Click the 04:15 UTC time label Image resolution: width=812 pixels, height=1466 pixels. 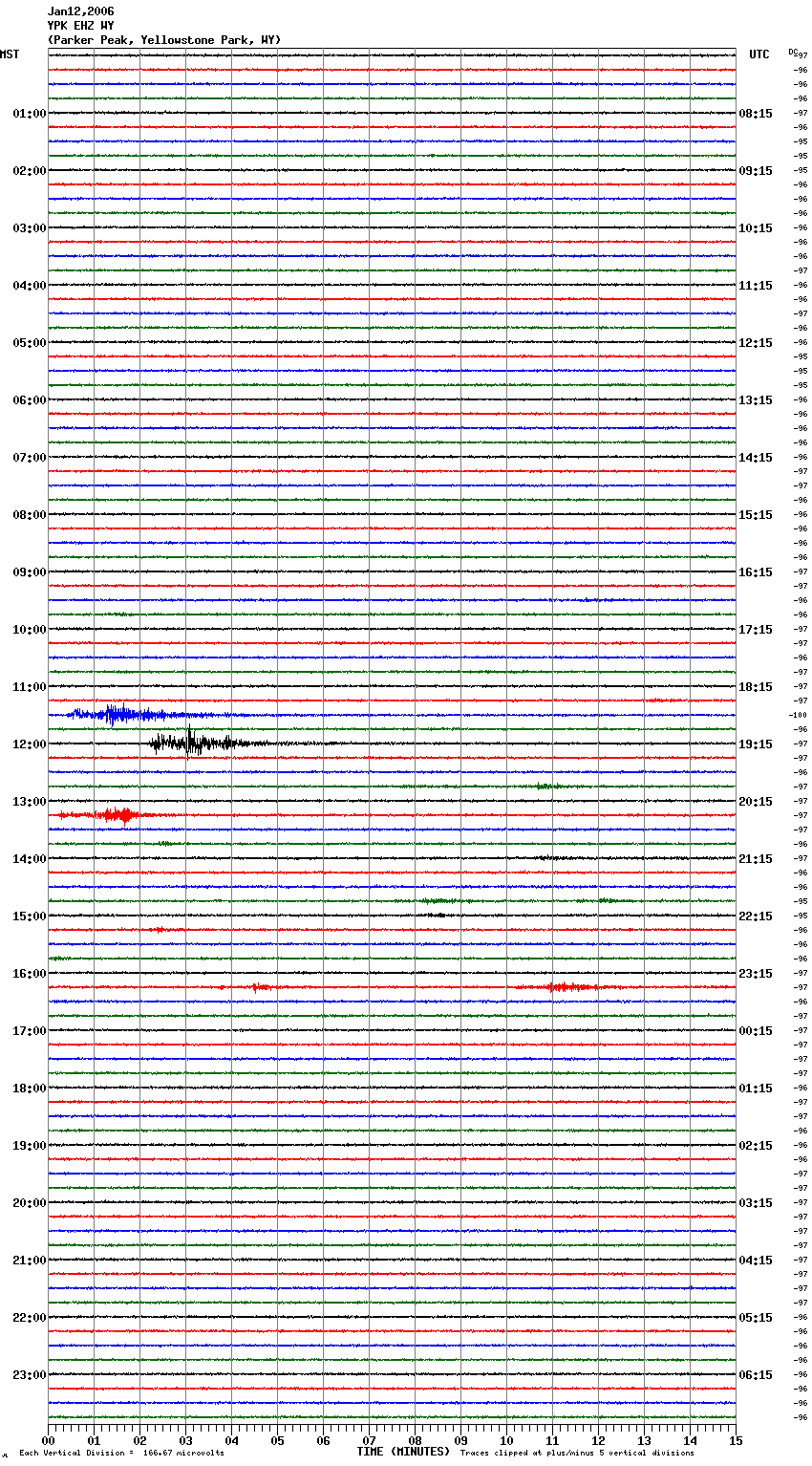point(756,1261)
